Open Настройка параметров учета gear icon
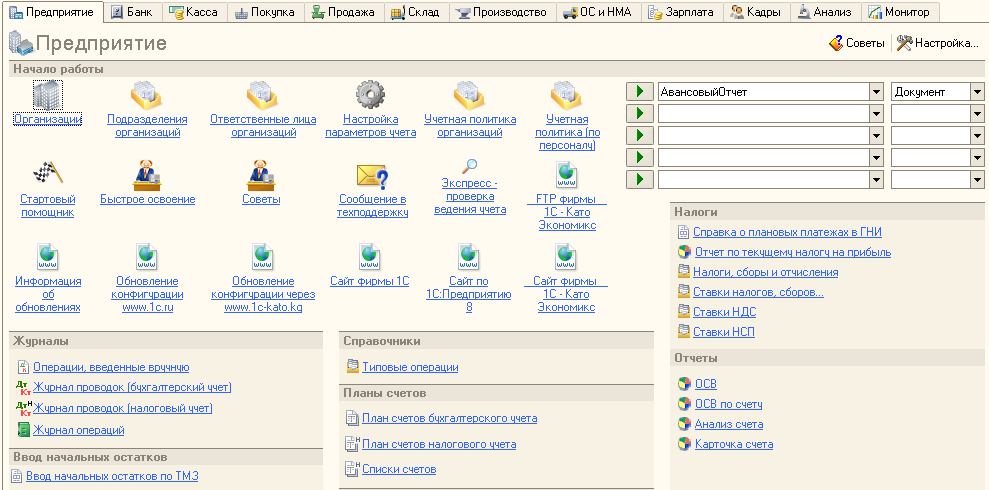Image resolution: width=989 pixels, height=490 pixels. coord(370,95)
